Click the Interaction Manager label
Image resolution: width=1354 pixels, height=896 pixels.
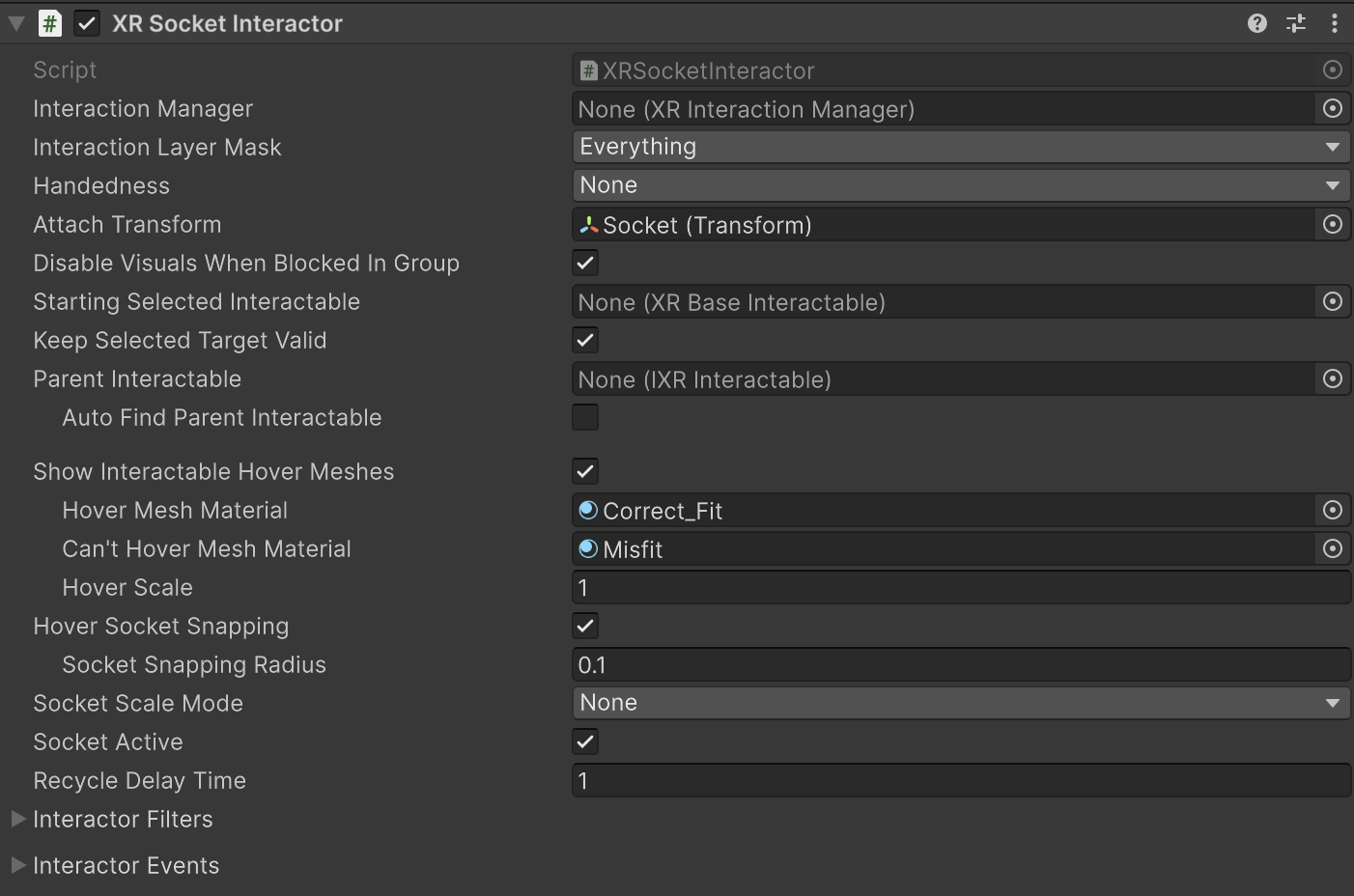tap(143, 108)
